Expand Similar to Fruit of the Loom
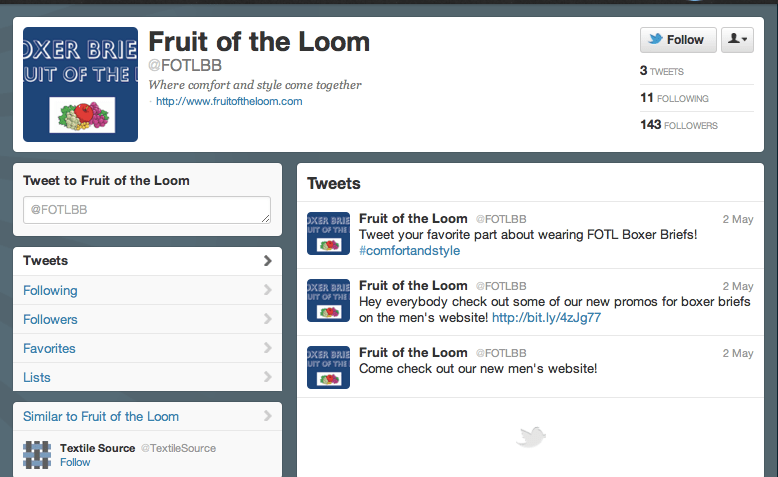The width and height of the screenshot is (778, 477). click(147, 417)
